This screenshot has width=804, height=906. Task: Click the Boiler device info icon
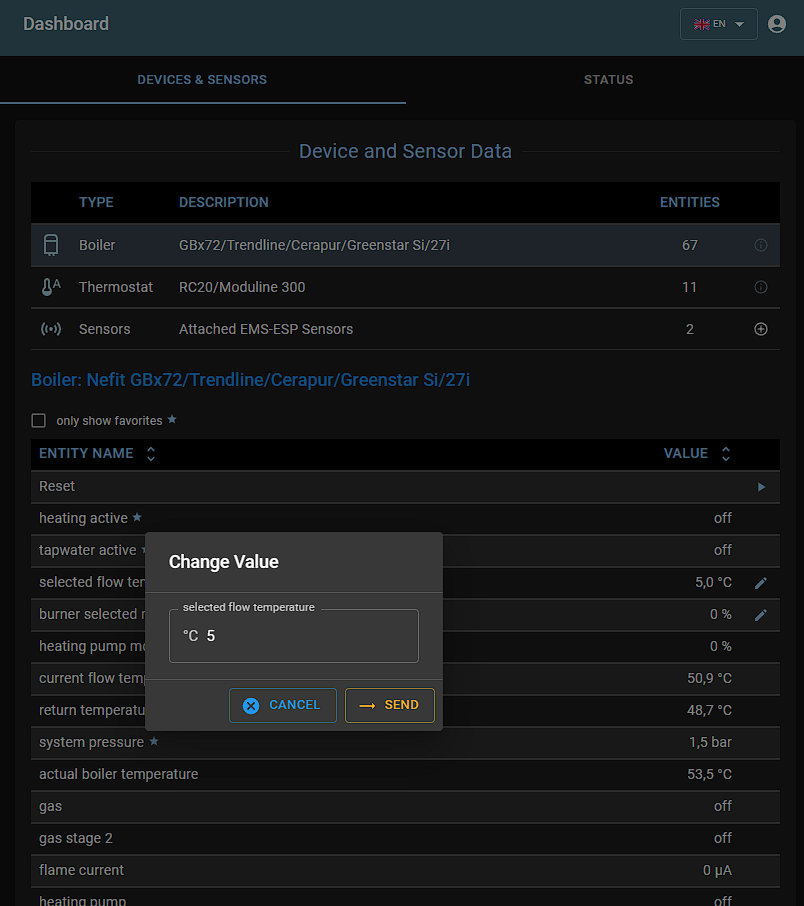tap(761, 245)
